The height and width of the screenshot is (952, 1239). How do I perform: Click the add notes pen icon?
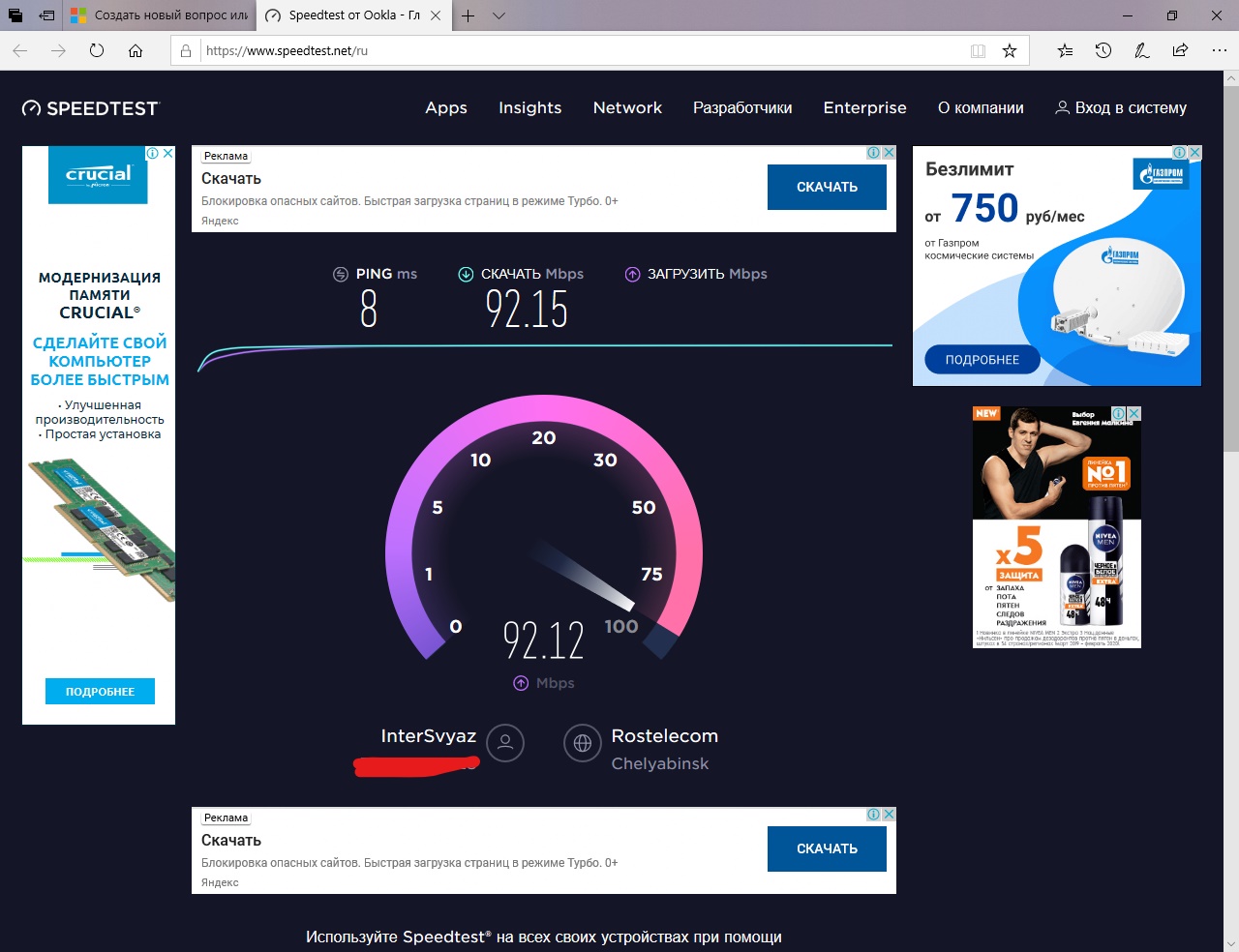(x=1142, y=50)
